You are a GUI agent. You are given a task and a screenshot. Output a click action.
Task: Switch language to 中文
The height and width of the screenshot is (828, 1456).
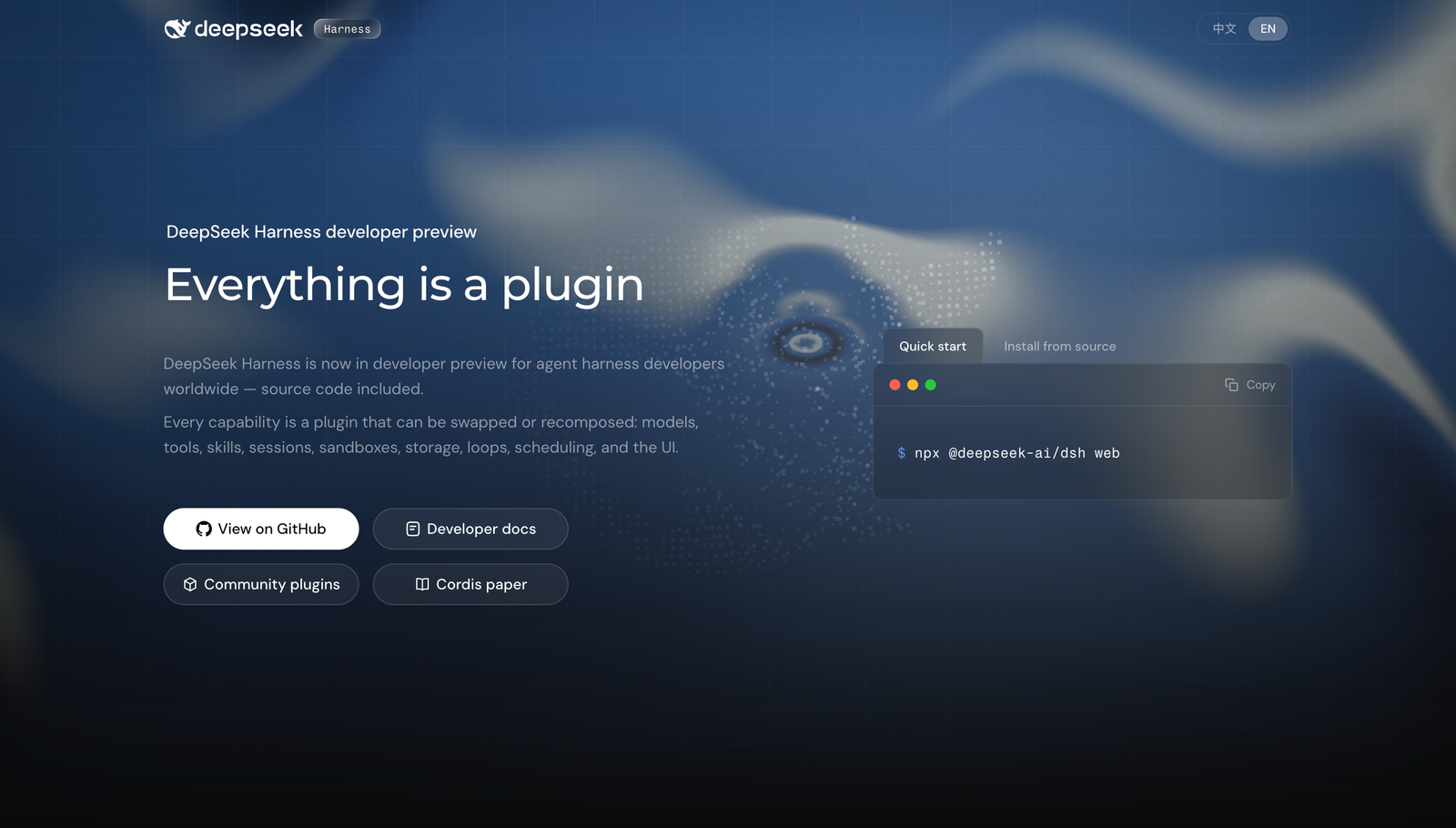click(1224, 29)
